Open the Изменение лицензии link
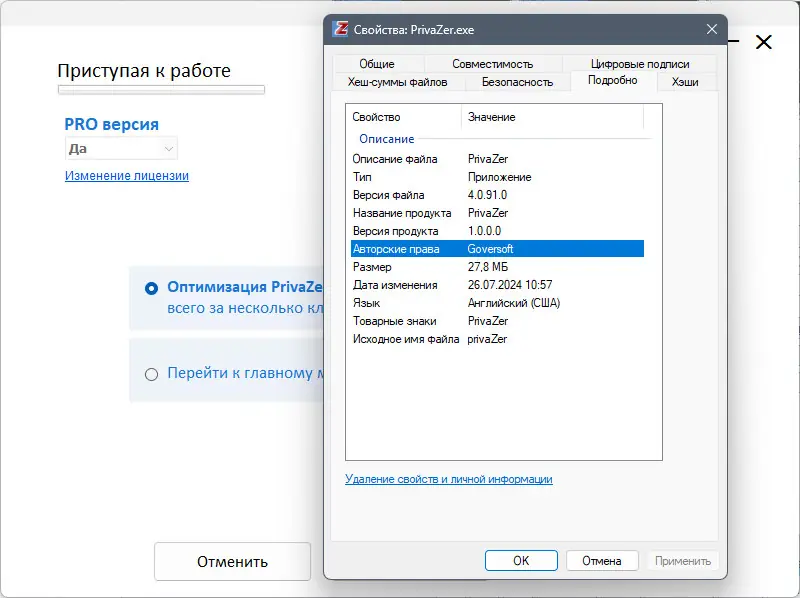Image resolution: width=800 pixels, height=598 pixels. point(127,176)
